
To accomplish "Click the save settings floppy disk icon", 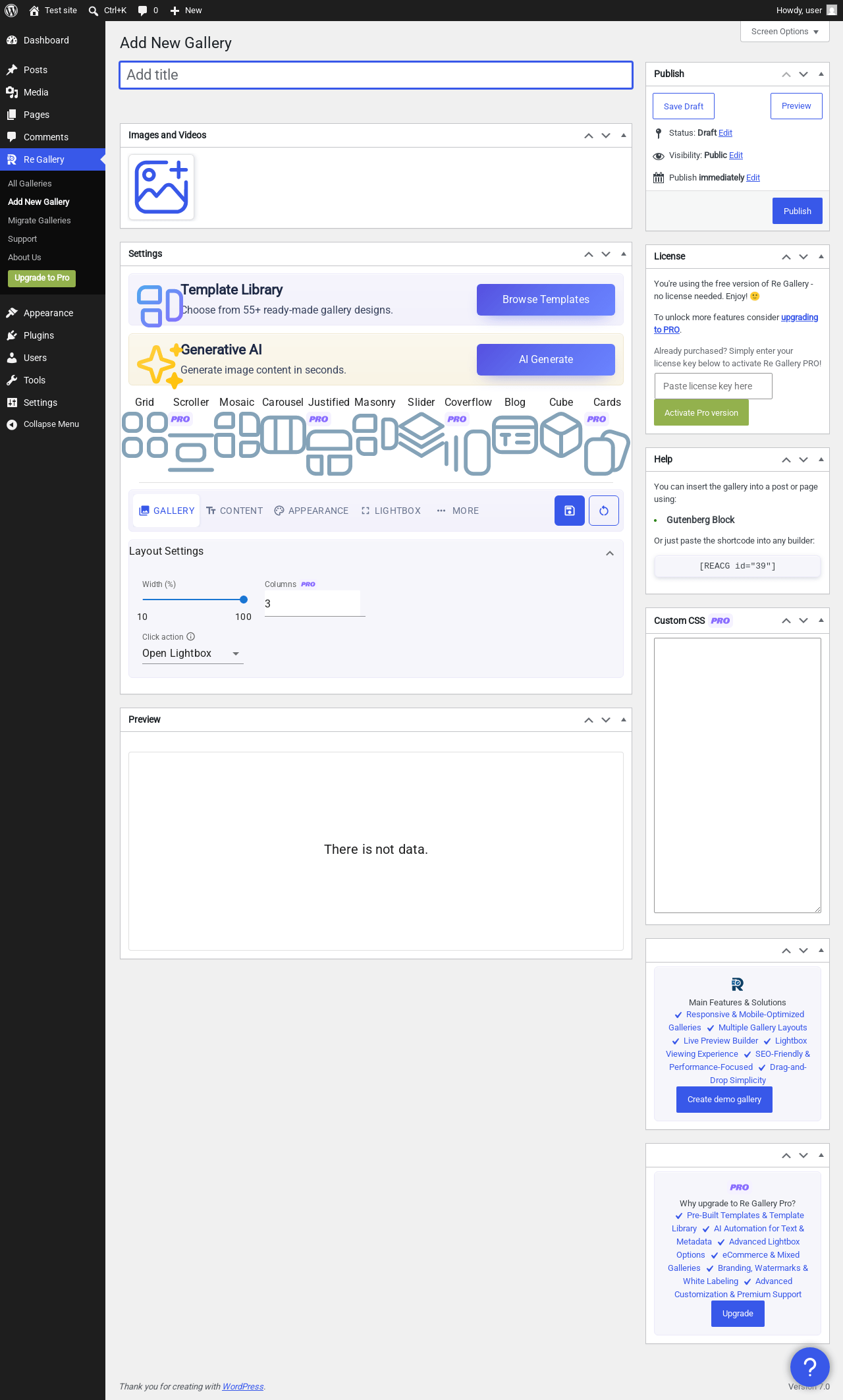I will [x=570, y=511].
